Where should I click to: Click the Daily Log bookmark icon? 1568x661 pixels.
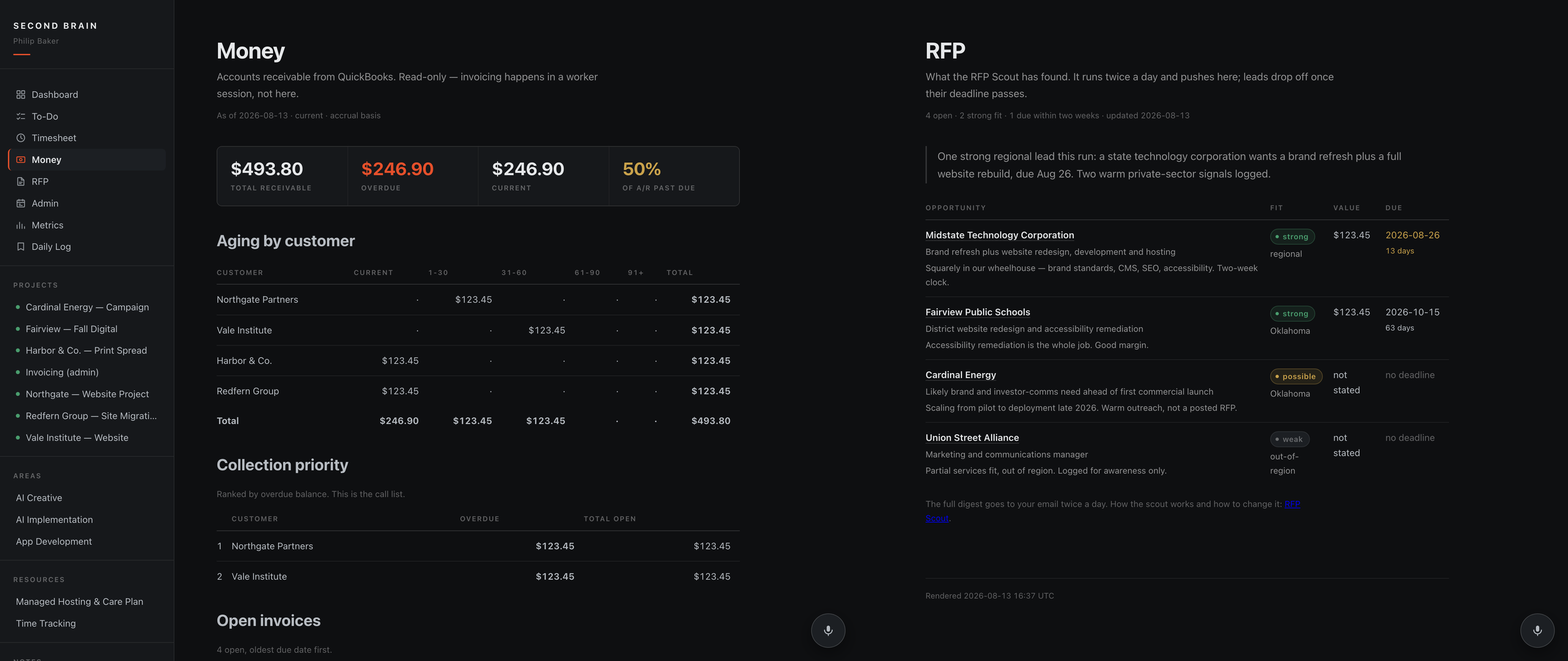(21, 247)
